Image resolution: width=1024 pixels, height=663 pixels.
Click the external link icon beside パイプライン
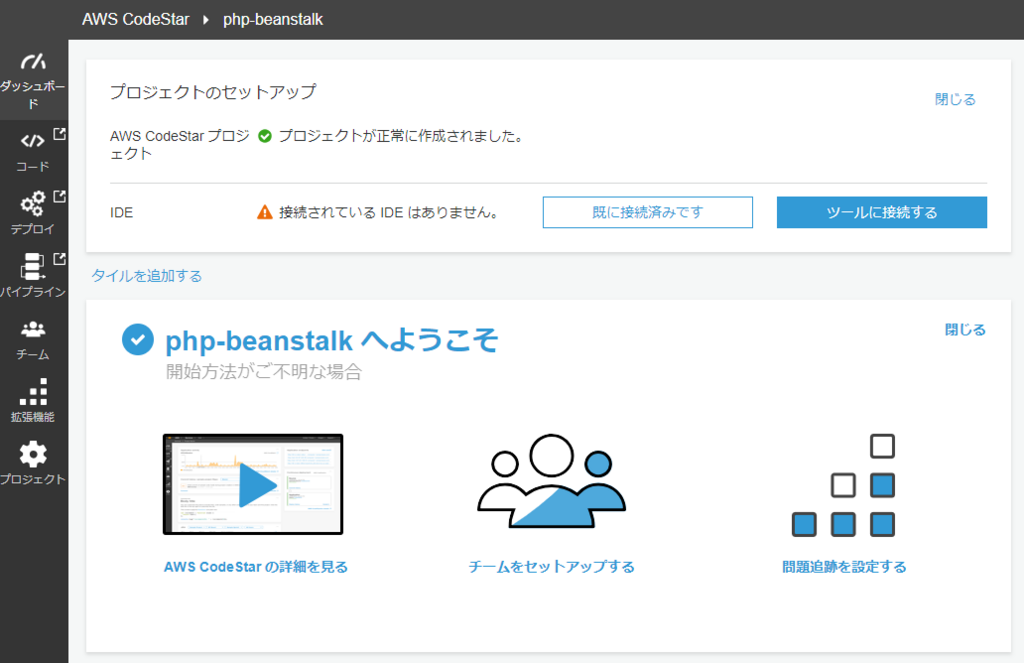pyautogui.click(x=59, y=259)
